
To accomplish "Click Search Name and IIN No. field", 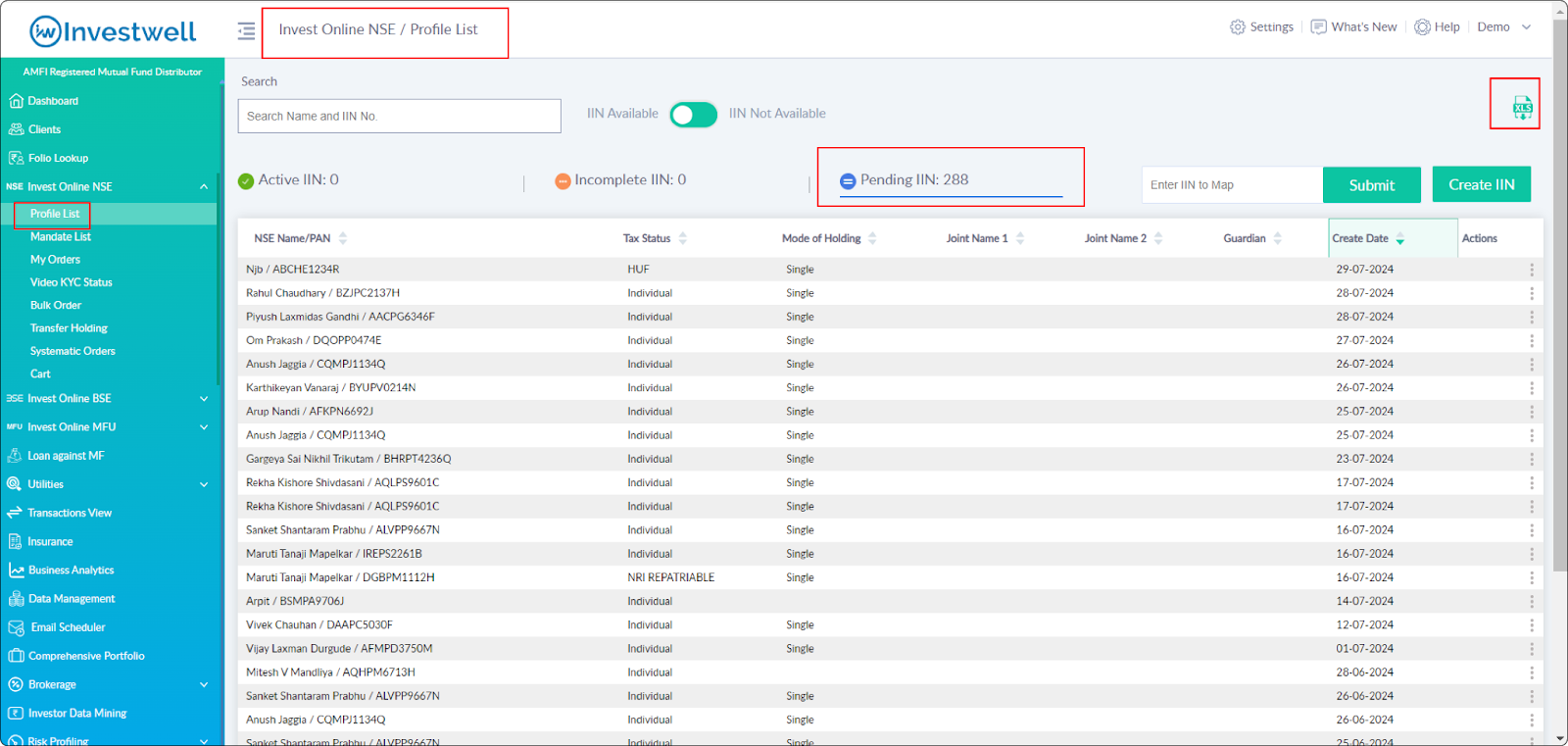I will pyautogui.click(x=400, y=116).
